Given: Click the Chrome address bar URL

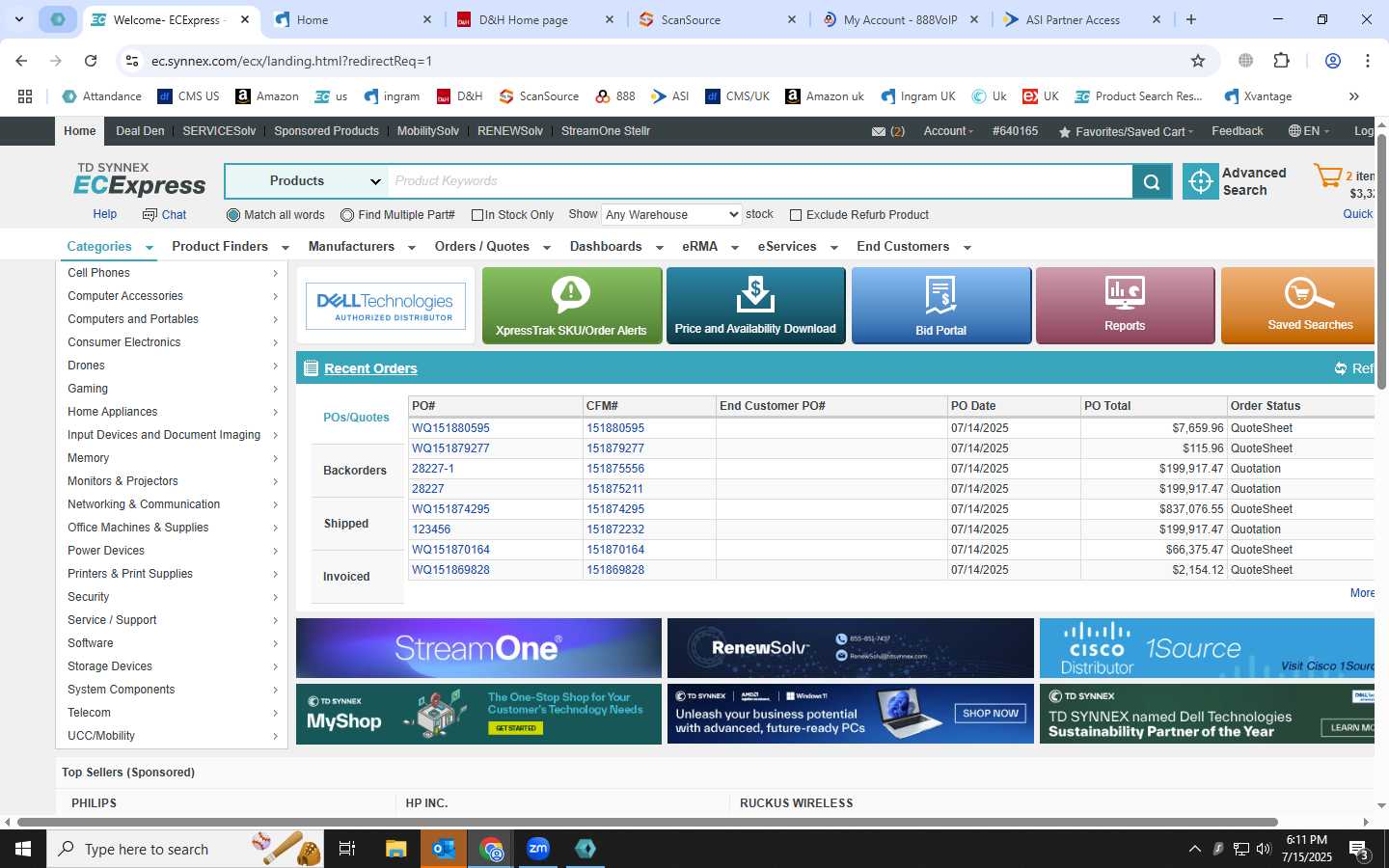Looking at the screenshot, I should click(x=291, y=61).
